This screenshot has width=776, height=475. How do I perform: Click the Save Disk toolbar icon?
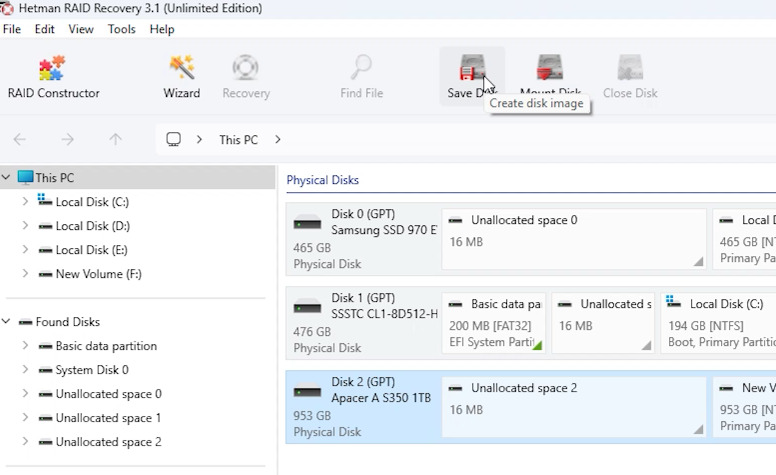(472, 68)
